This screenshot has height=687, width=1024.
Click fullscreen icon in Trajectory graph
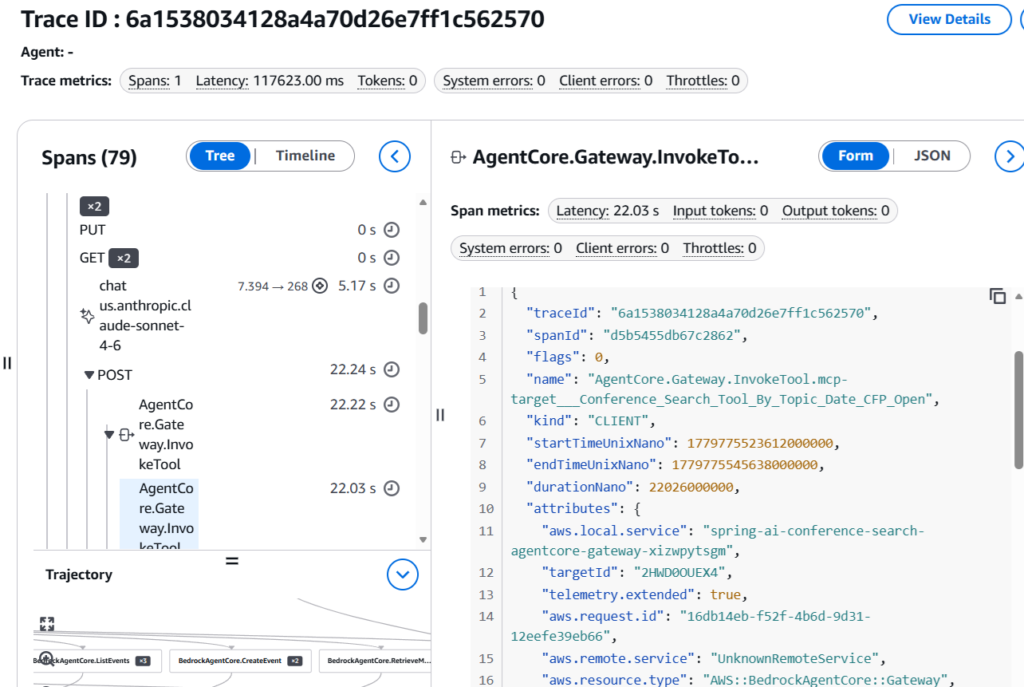[47, 624]
